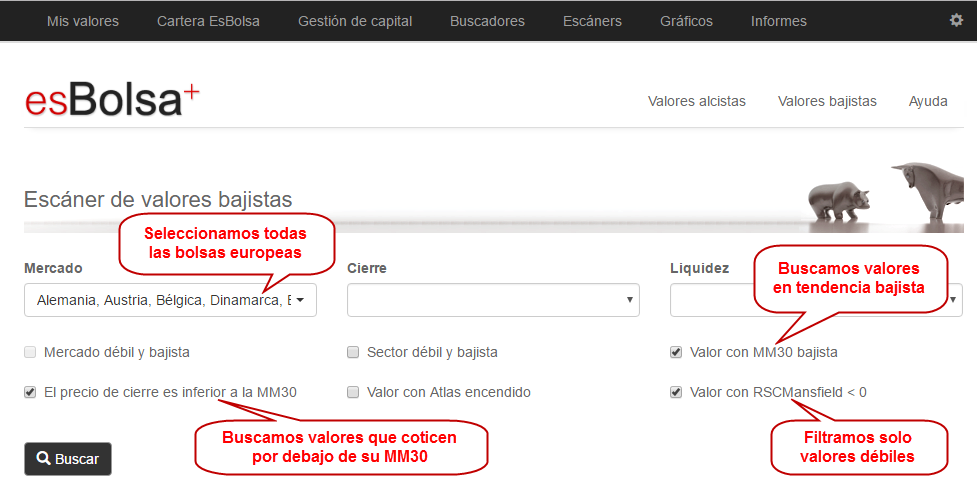Viewport: 977px width, 480px height.
Task: Go to Gestión de capital
Action: 355,21
